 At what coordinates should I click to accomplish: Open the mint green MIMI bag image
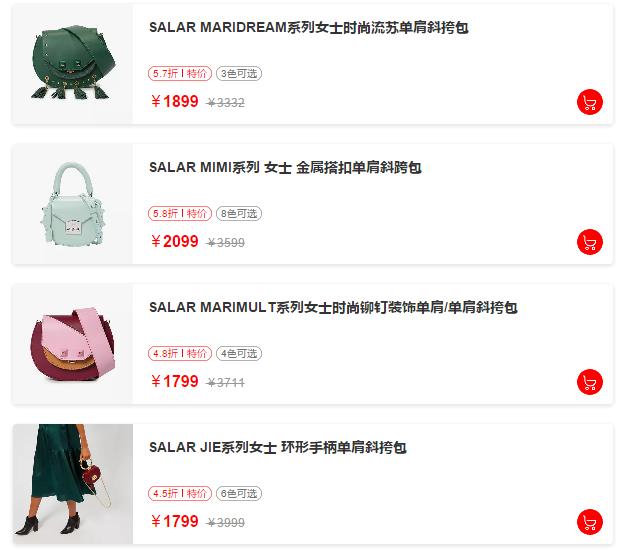tap(73, 204)
